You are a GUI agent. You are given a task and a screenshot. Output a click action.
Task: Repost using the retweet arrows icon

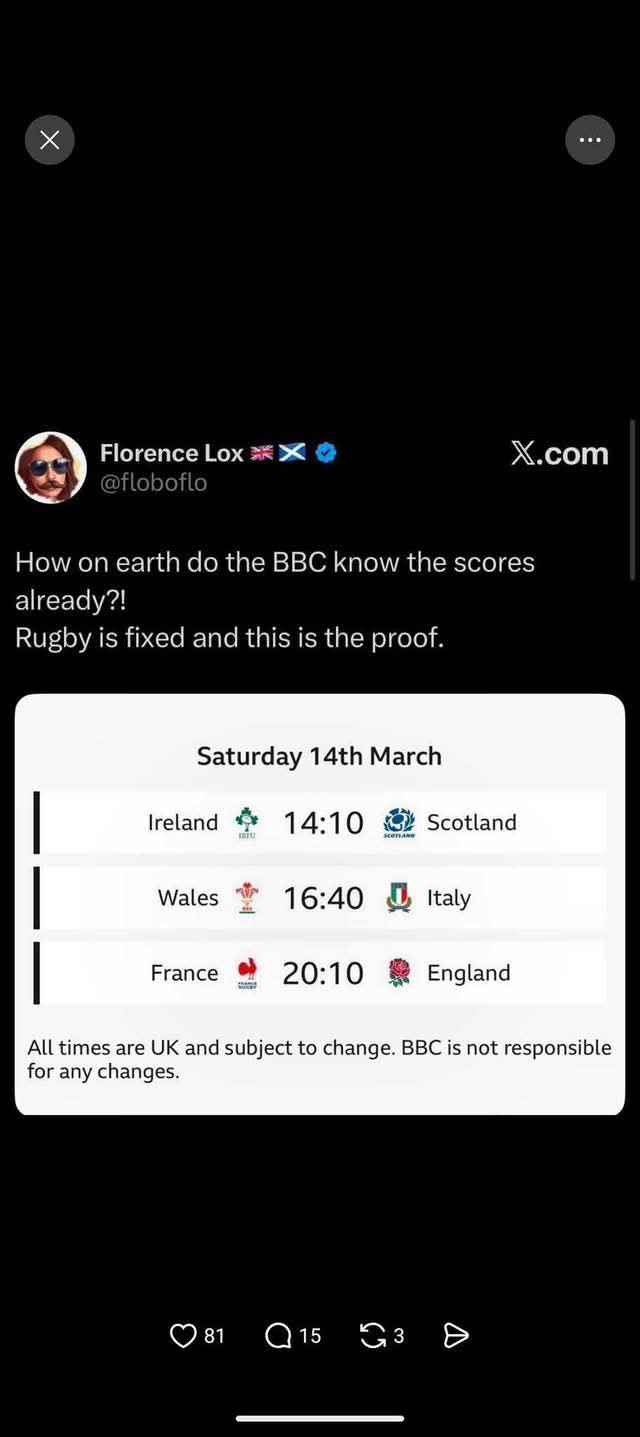pyautogui.click(x=373, y=1336)
